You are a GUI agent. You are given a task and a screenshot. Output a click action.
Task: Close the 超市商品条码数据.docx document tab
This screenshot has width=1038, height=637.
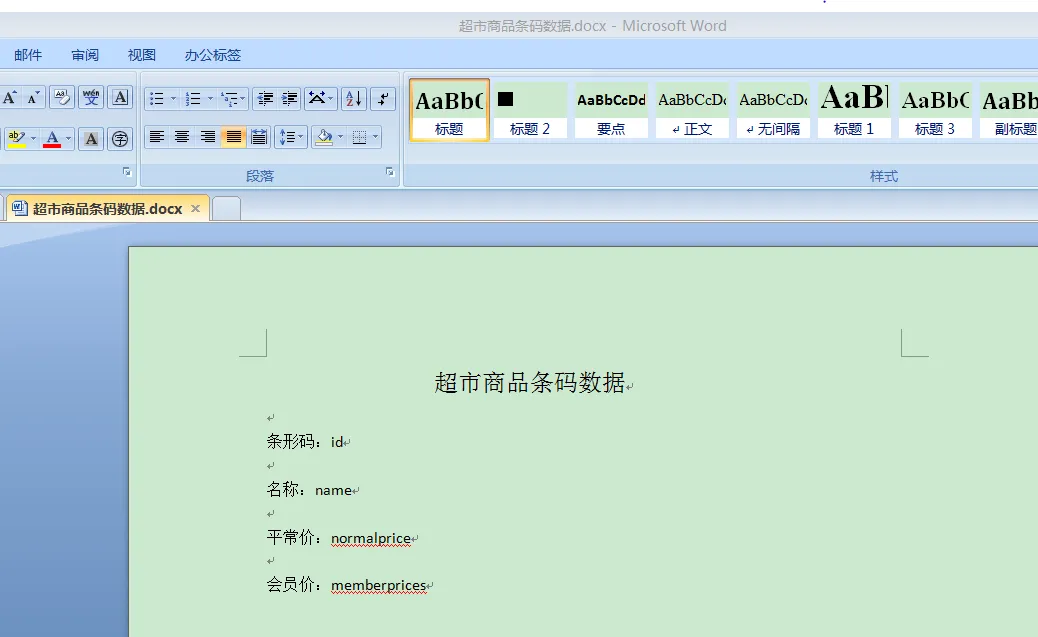(195, 209)
